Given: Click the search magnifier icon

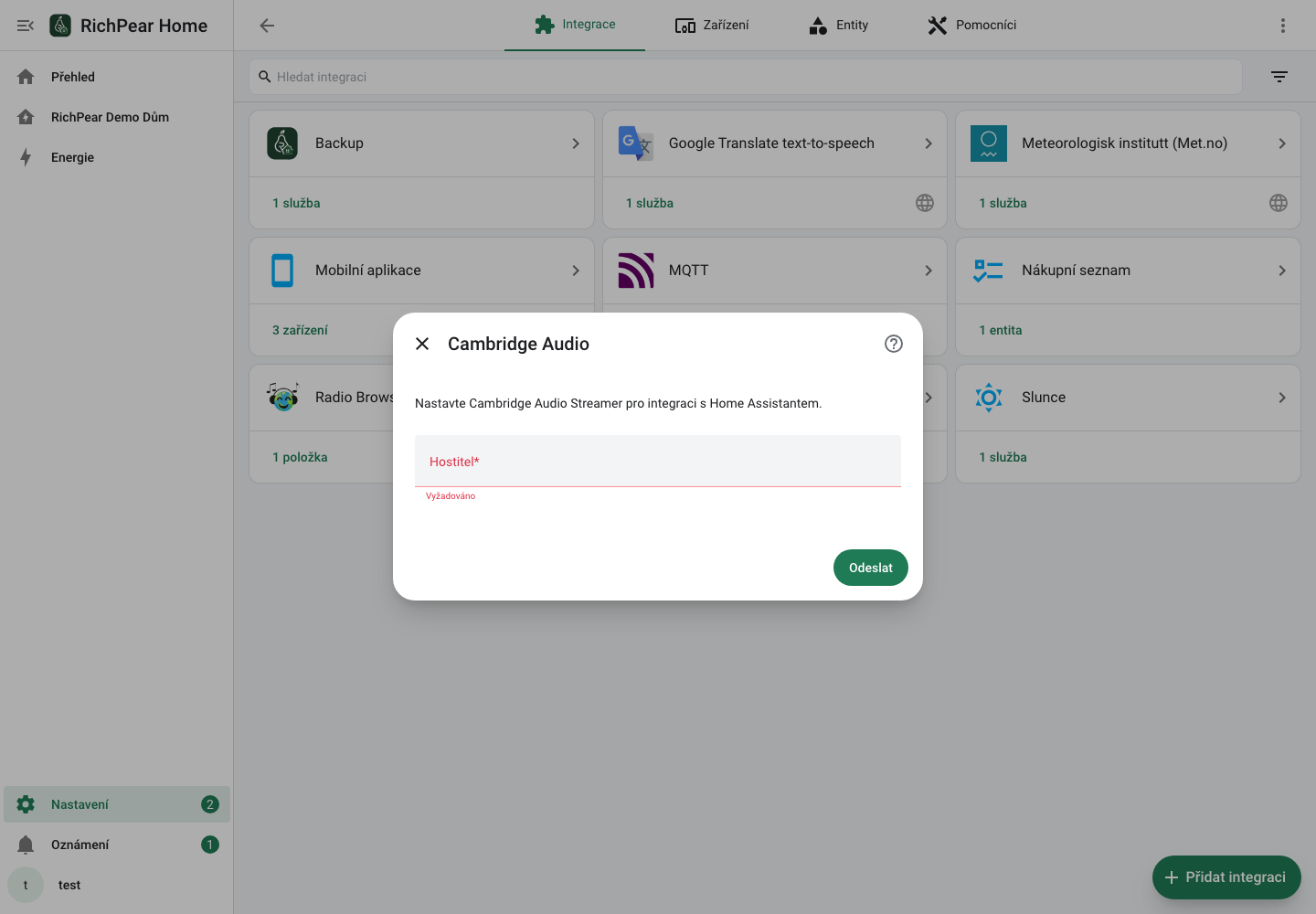Looking at the screenshot, I should click(x=265, y=77).
